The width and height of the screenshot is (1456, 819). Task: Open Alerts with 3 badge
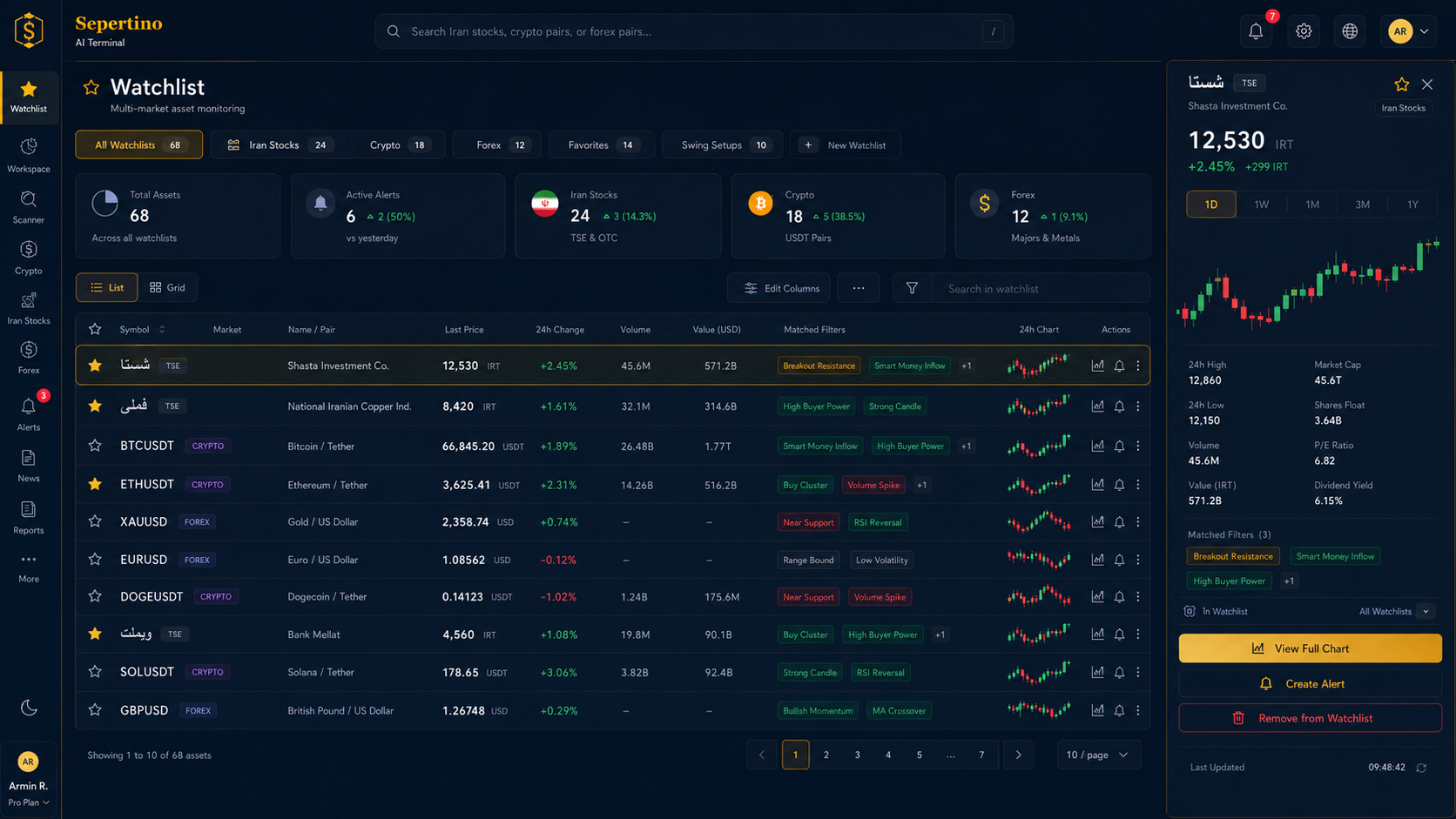29,411
